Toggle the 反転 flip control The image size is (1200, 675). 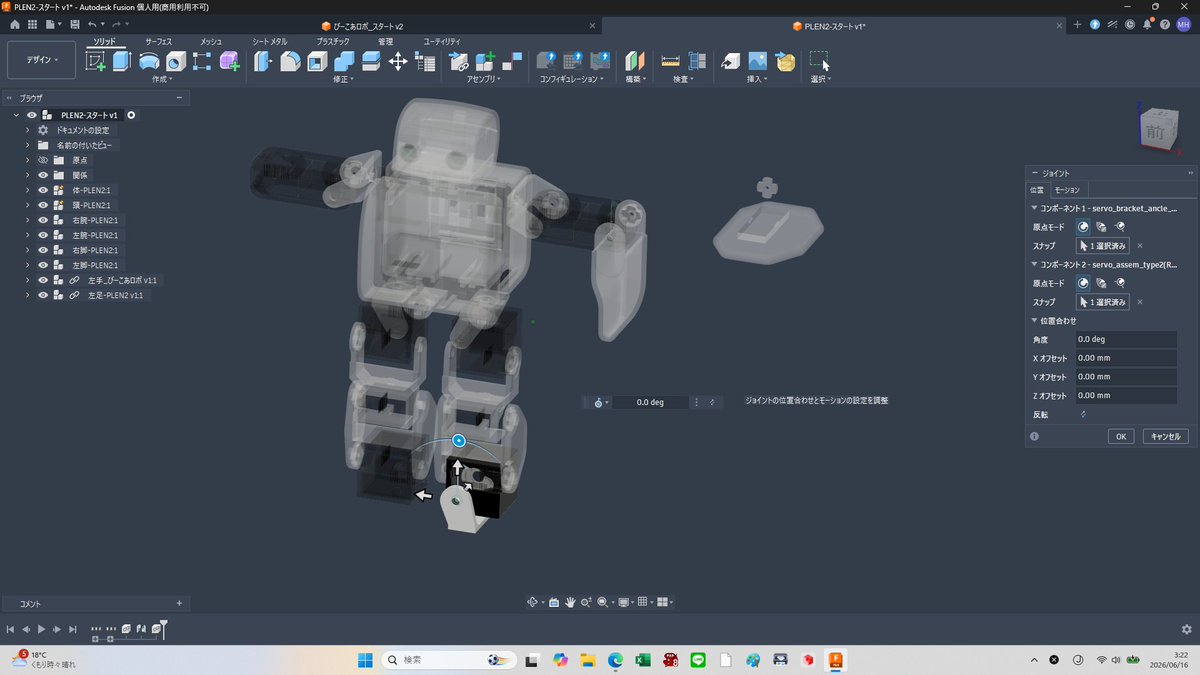pyautogui.click(x=1083, y=414)
